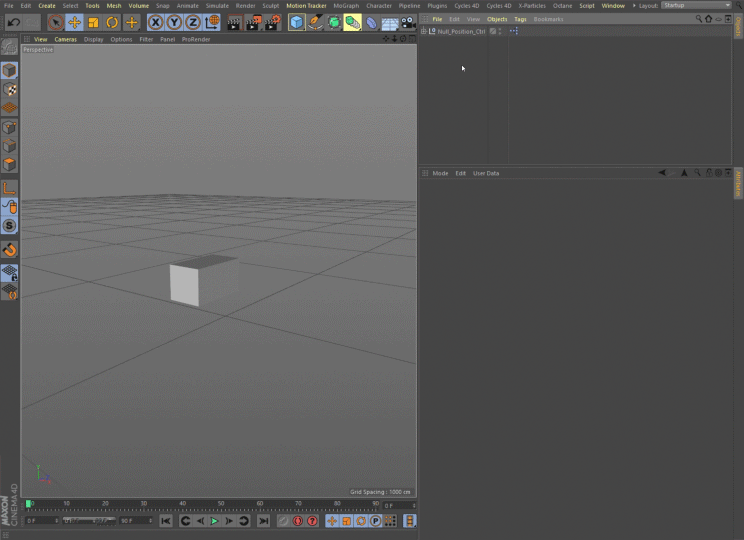
Task: Toggle Viewport Solo S icon
Action: pyautogui.click(x=9, y=225)
